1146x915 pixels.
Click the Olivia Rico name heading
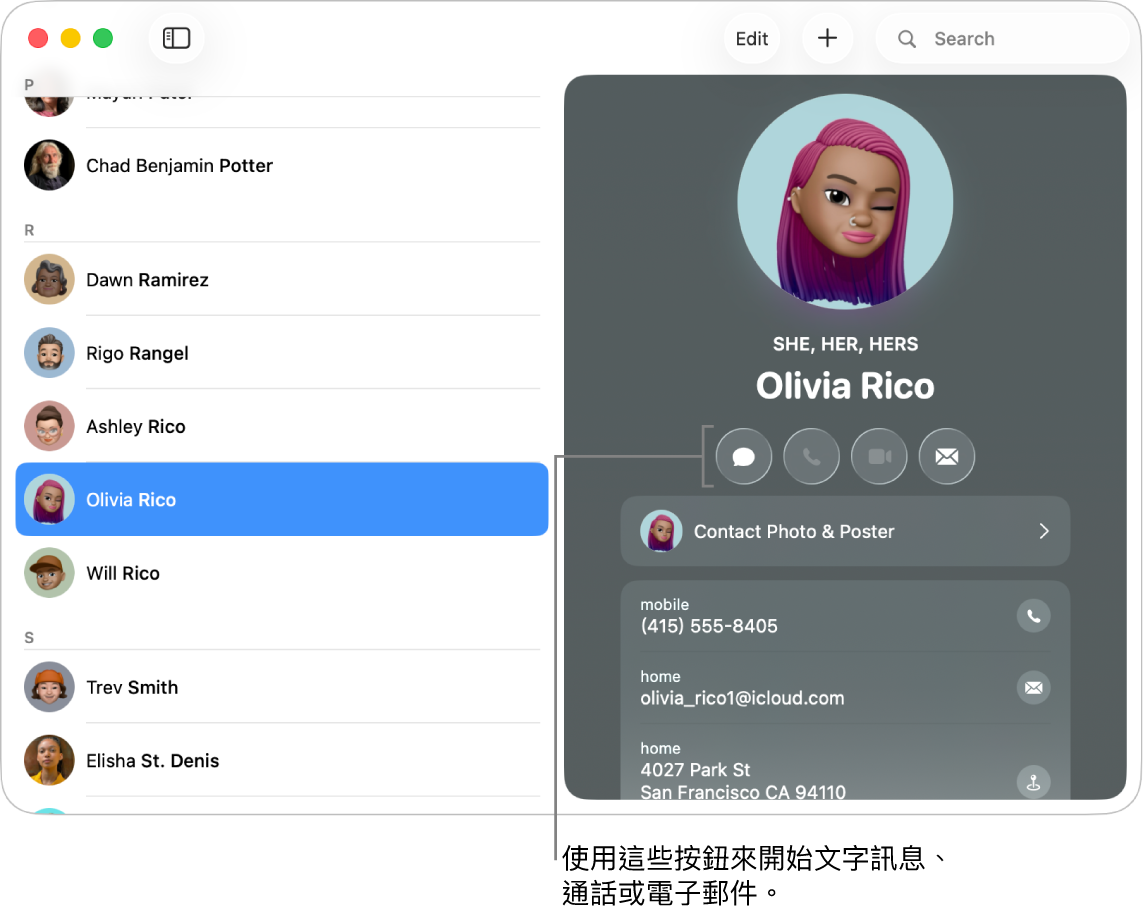point(845,386)
